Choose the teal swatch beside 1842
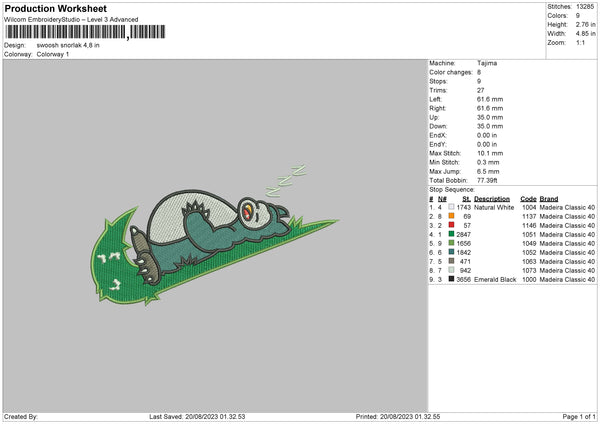The image size is (600, 424). click(451, 252)
